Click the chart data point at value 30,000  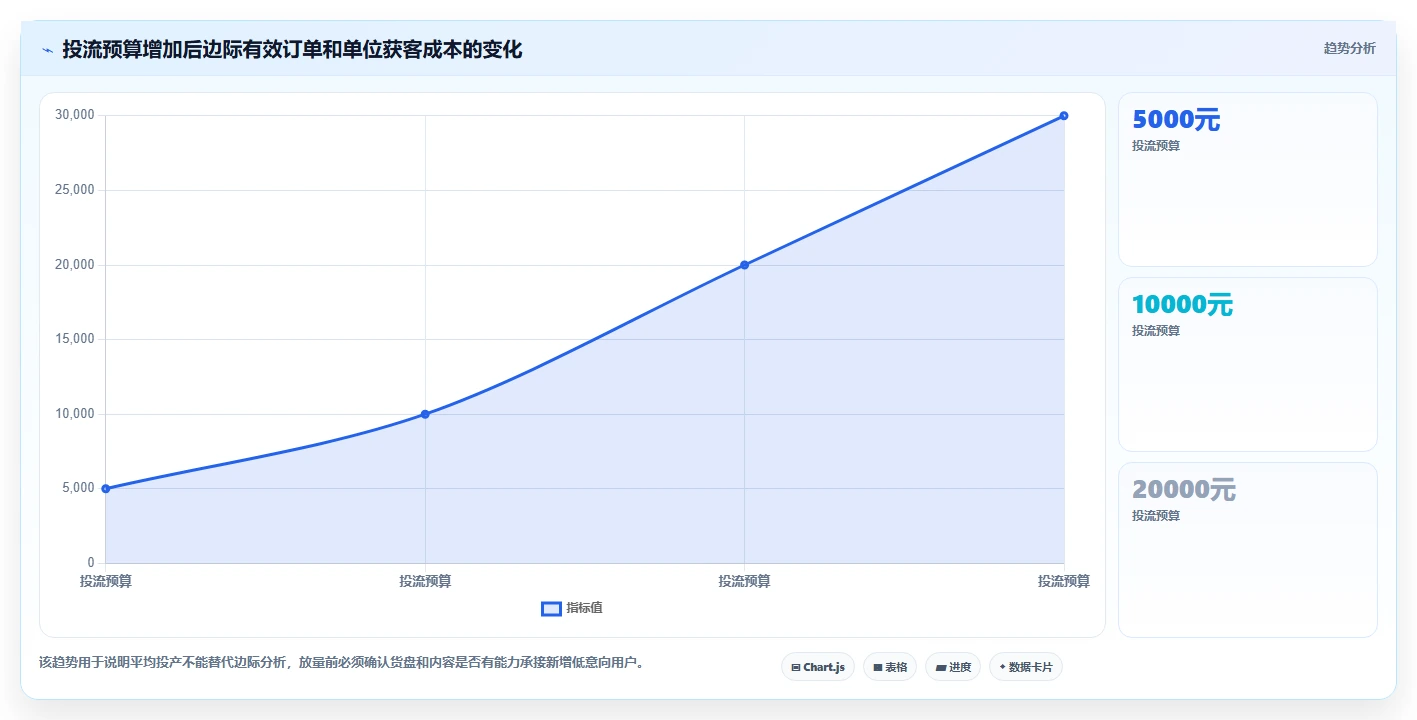click(x=1064, y=116)
